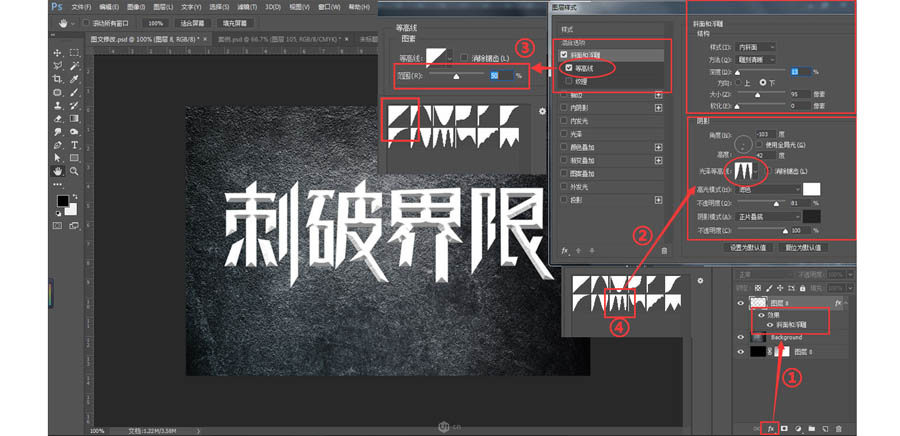The height and width of the screenshot is (436, 900).
Task: Collapse effects arrow on top layer
Action: coord(847,303)
